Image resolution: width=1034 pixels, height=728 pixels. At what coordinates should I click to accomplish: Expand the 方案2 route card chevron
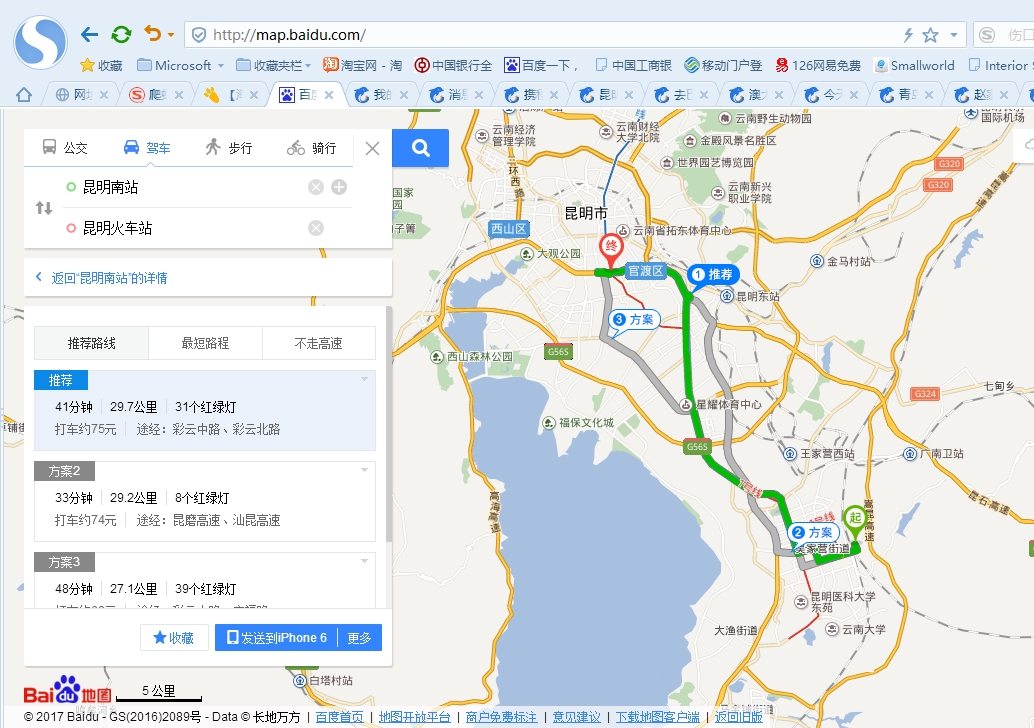pos(364,470)
